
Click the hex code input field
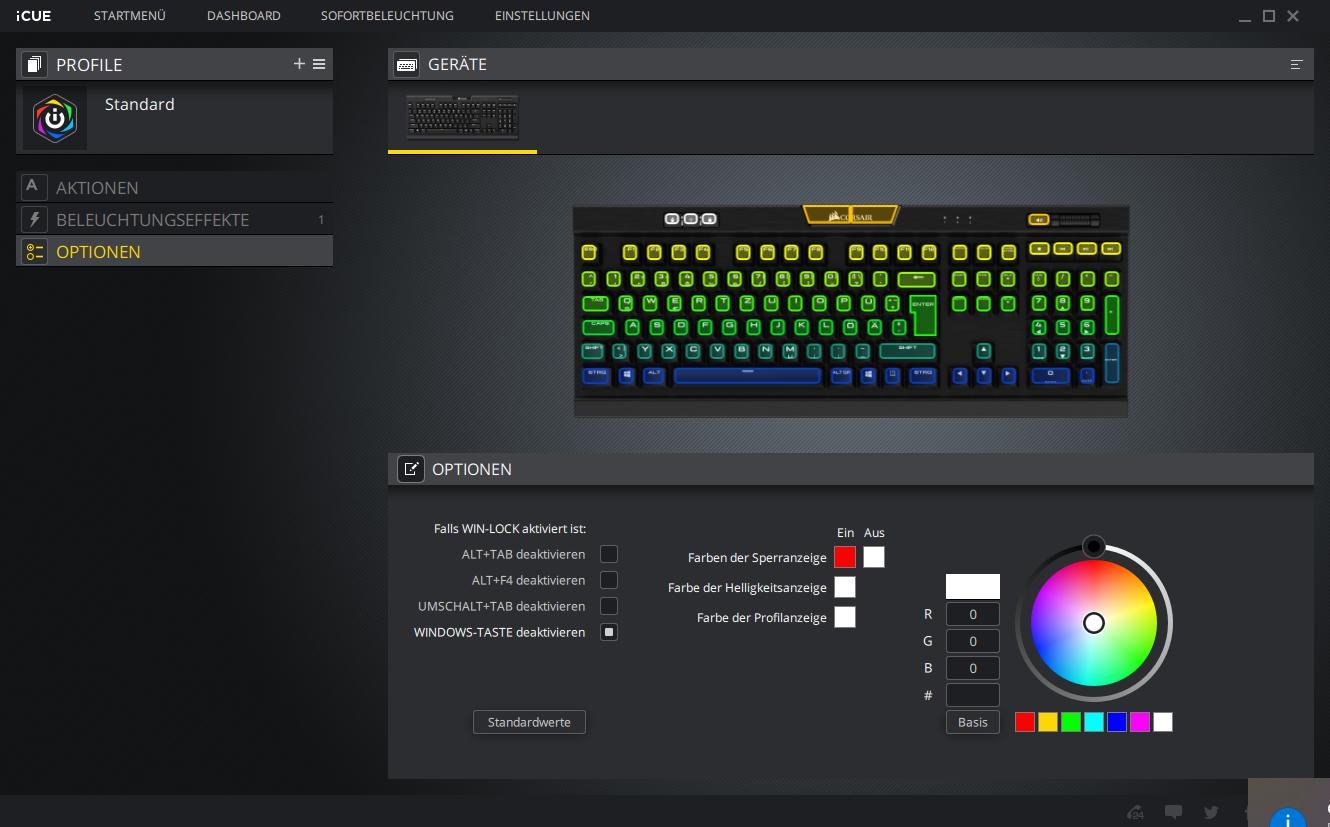pos(973,695)
